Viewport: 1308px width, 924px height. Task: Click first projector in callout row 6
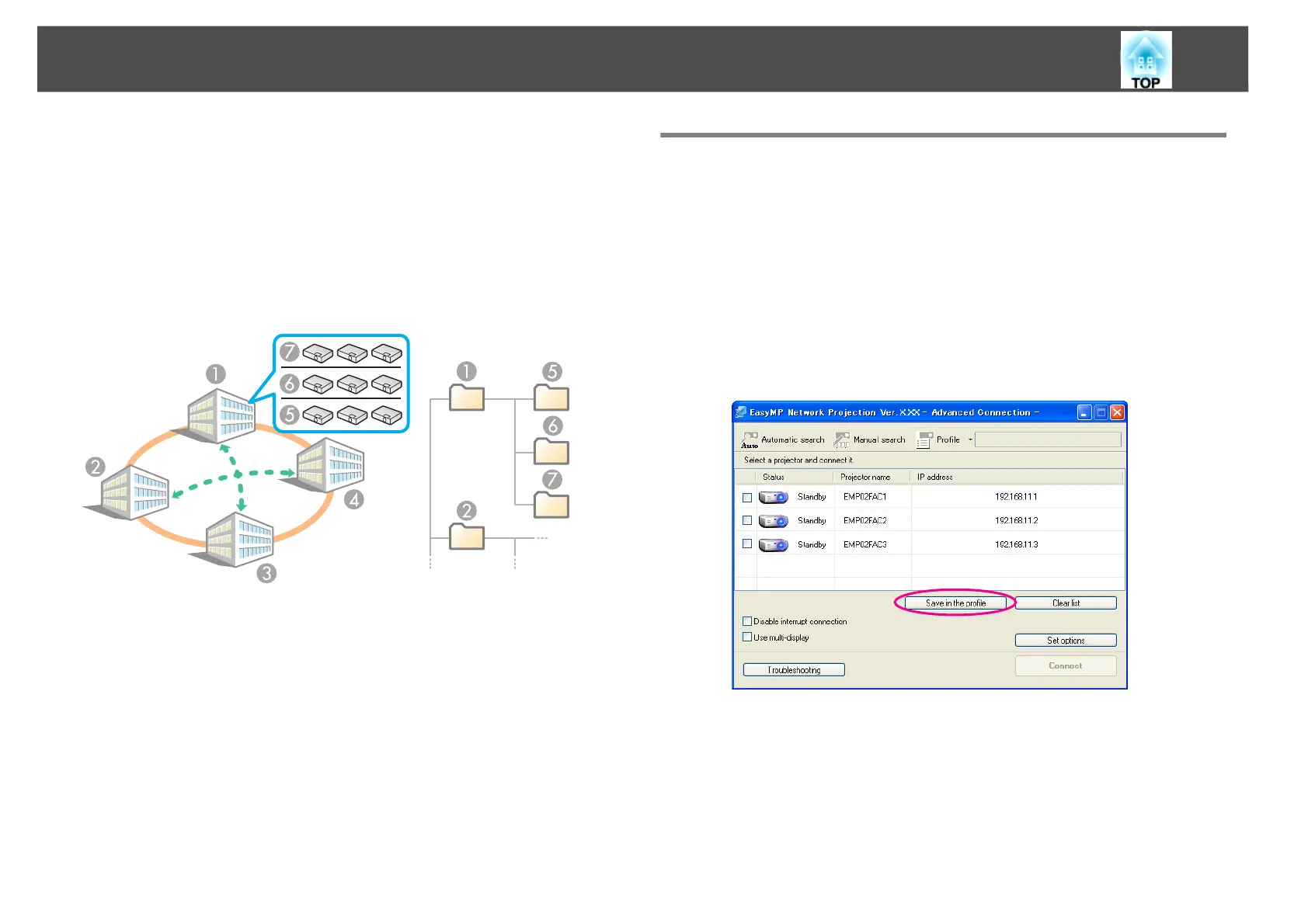pyautogui.click(x=318, y=384)
